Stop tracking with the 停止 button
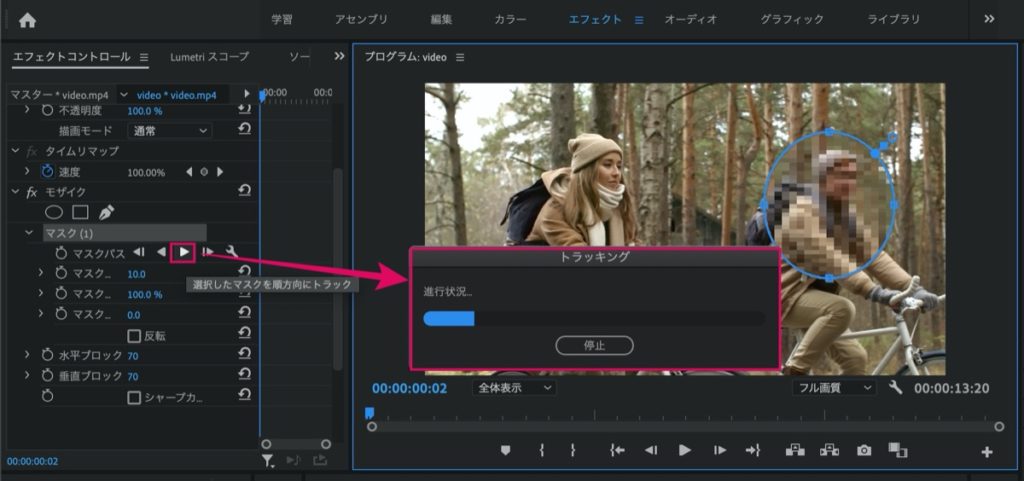 594,345
